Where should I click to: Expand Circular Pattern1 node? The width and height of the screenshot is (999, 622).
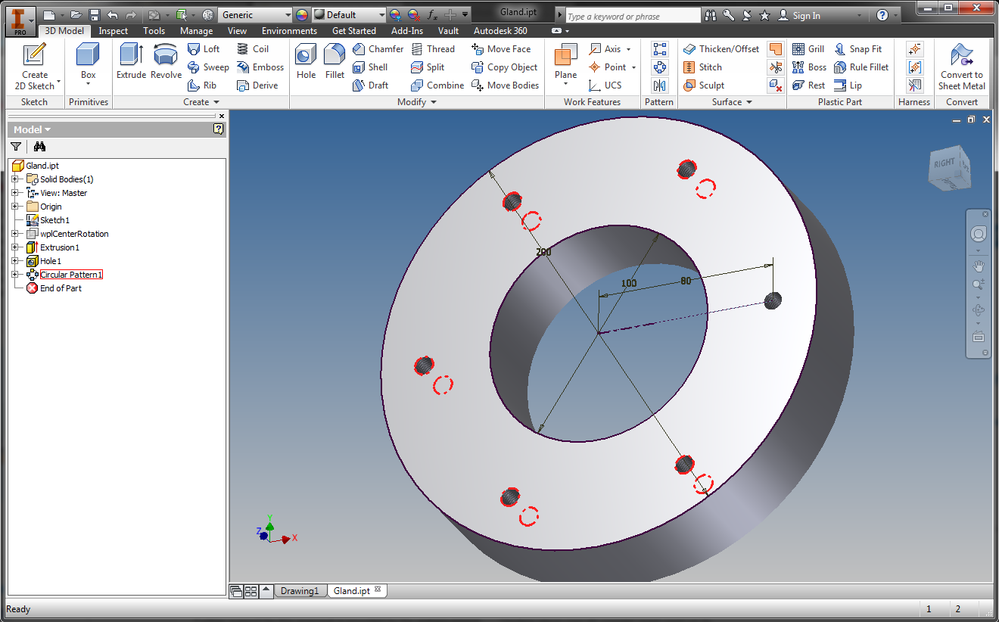(x=15, y=275)
